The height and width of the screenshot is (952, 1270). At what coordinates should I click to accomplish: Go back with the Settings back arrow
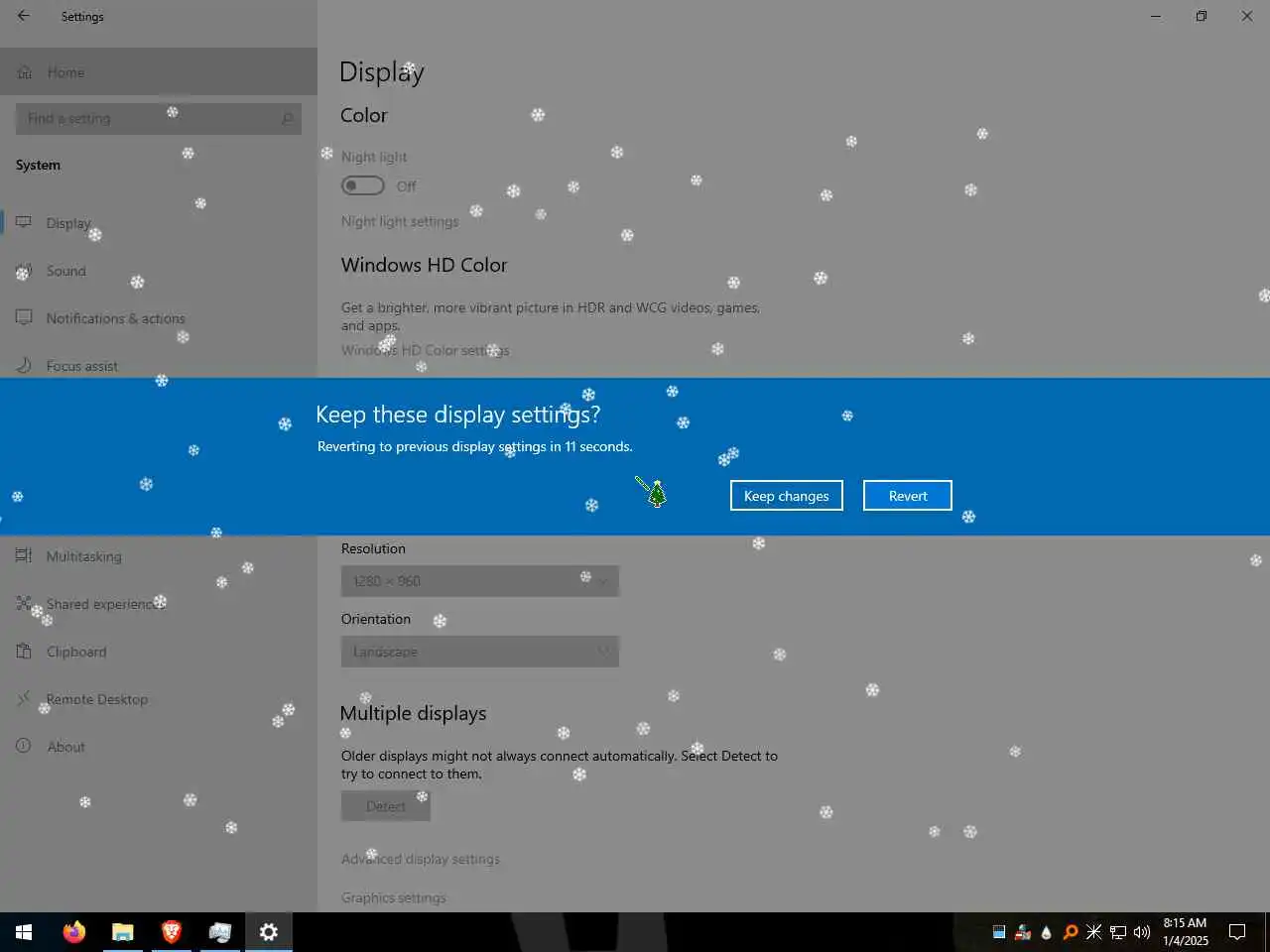24,16
